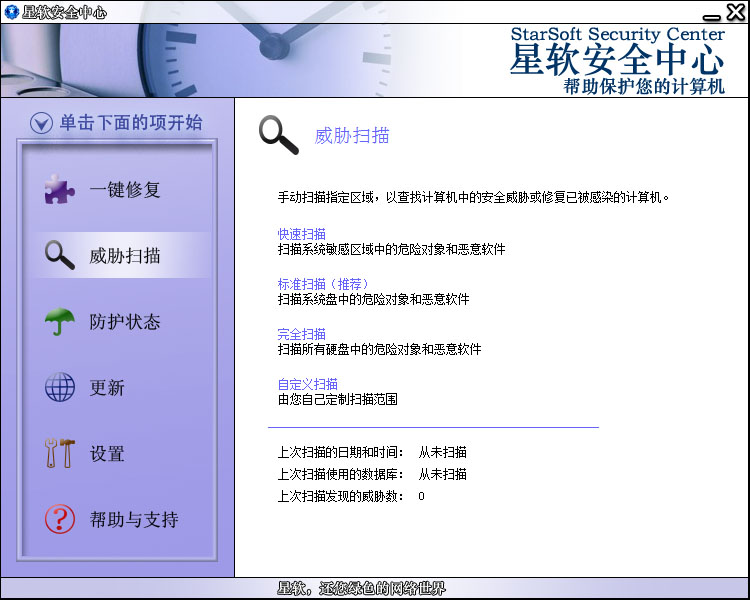The width and height of the screenshot is (750, 600).
Task: Open the 一键修复 menu item
Action: pos(124,189)
